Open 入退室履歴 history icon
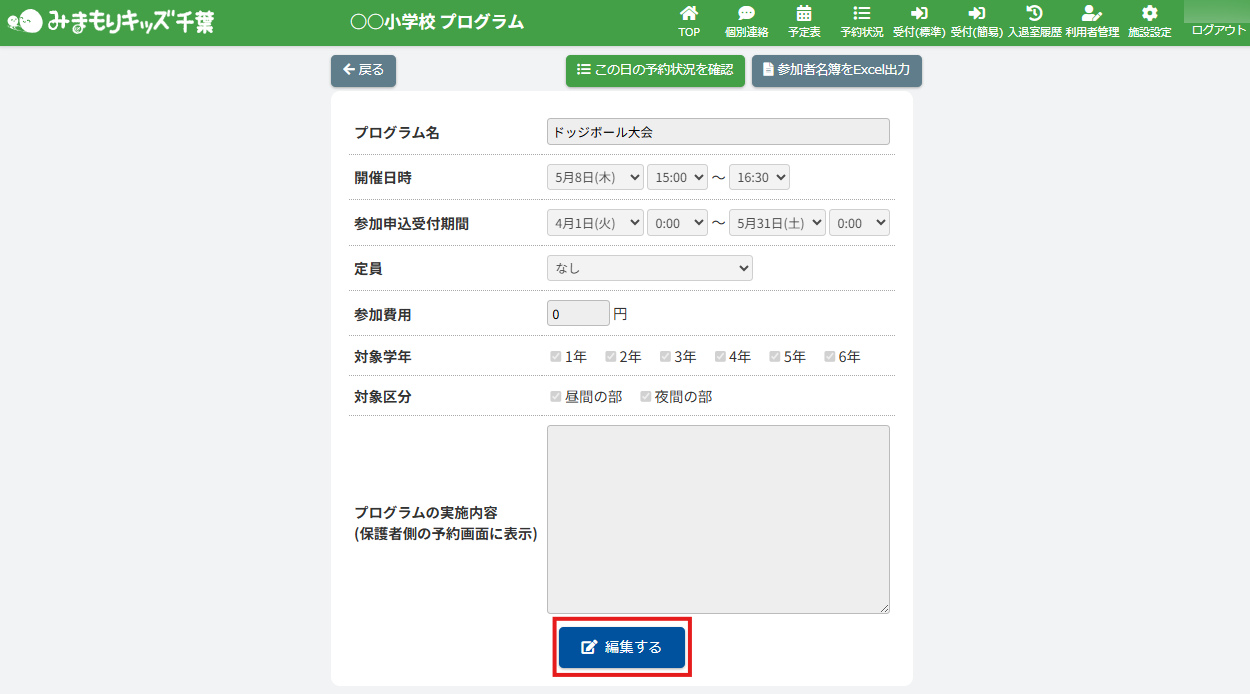 [x=1034, y=14]
